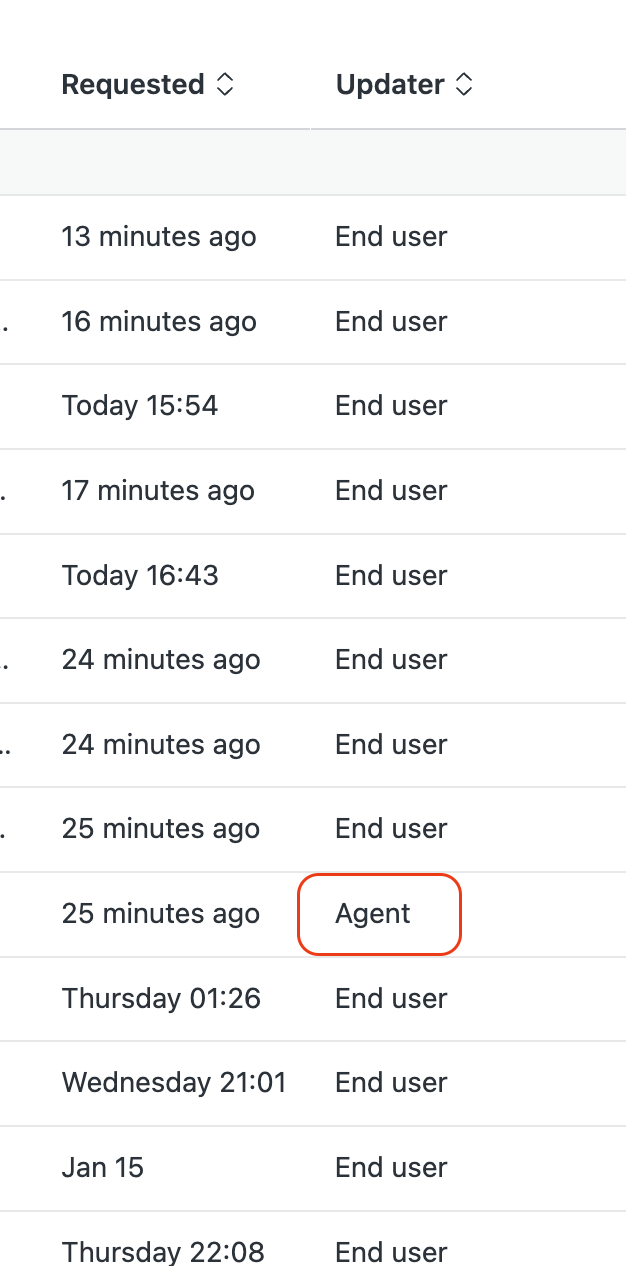Viewport: 626px width, 1266px height.
Task: Click the Updater column header label
Action: (392, 85)
